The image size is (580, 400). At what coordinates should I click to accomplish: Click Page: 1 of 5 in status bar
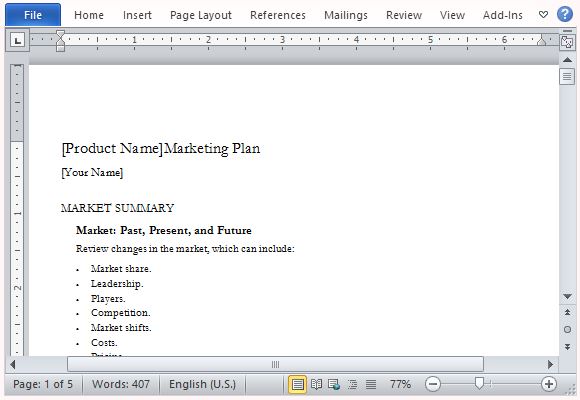coord(43,384)
